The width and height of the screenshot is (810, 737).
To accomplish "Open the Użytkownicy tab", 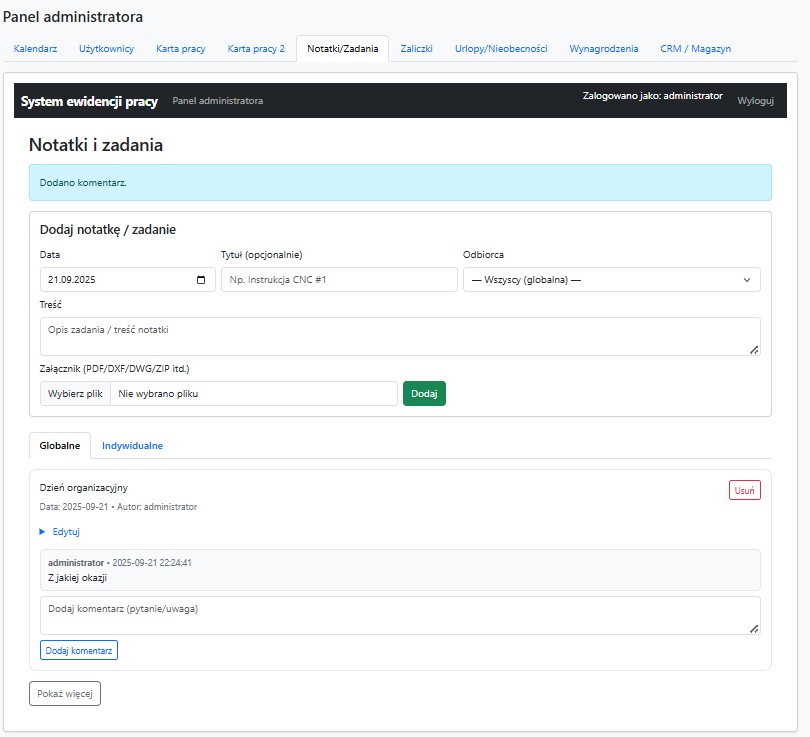I will tap(106, 48).
